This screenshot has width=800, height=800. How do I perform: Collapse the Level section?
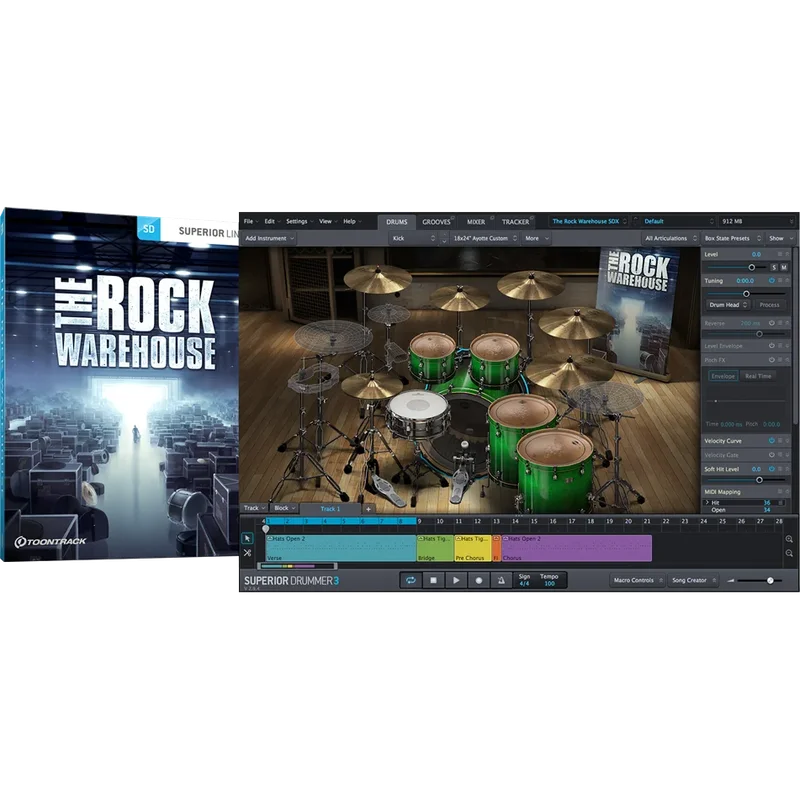787,254
